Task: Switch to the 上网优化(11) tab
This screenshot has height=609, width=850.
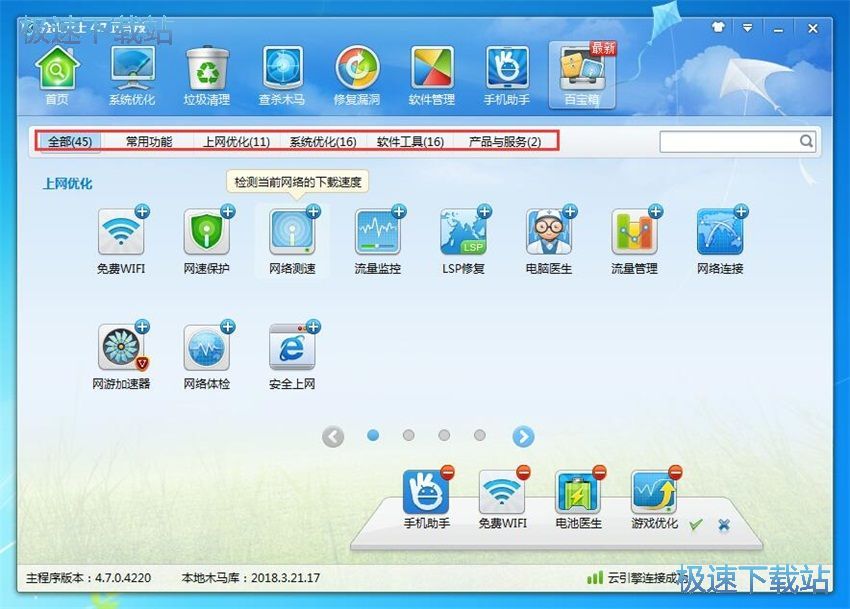Action: click(x=236, y=142)
